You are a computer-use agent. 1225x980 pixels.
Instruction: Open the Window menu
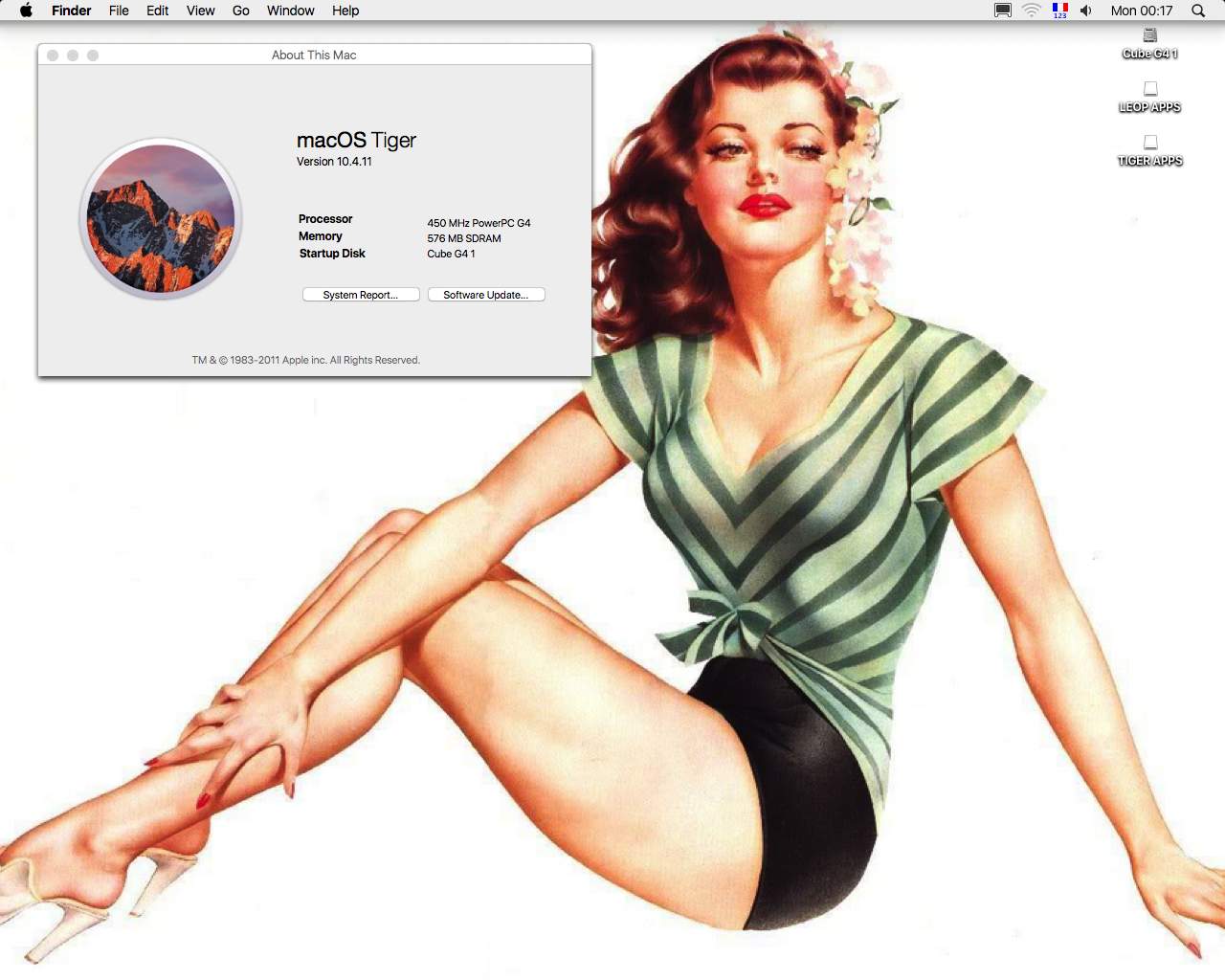point(291,11)
